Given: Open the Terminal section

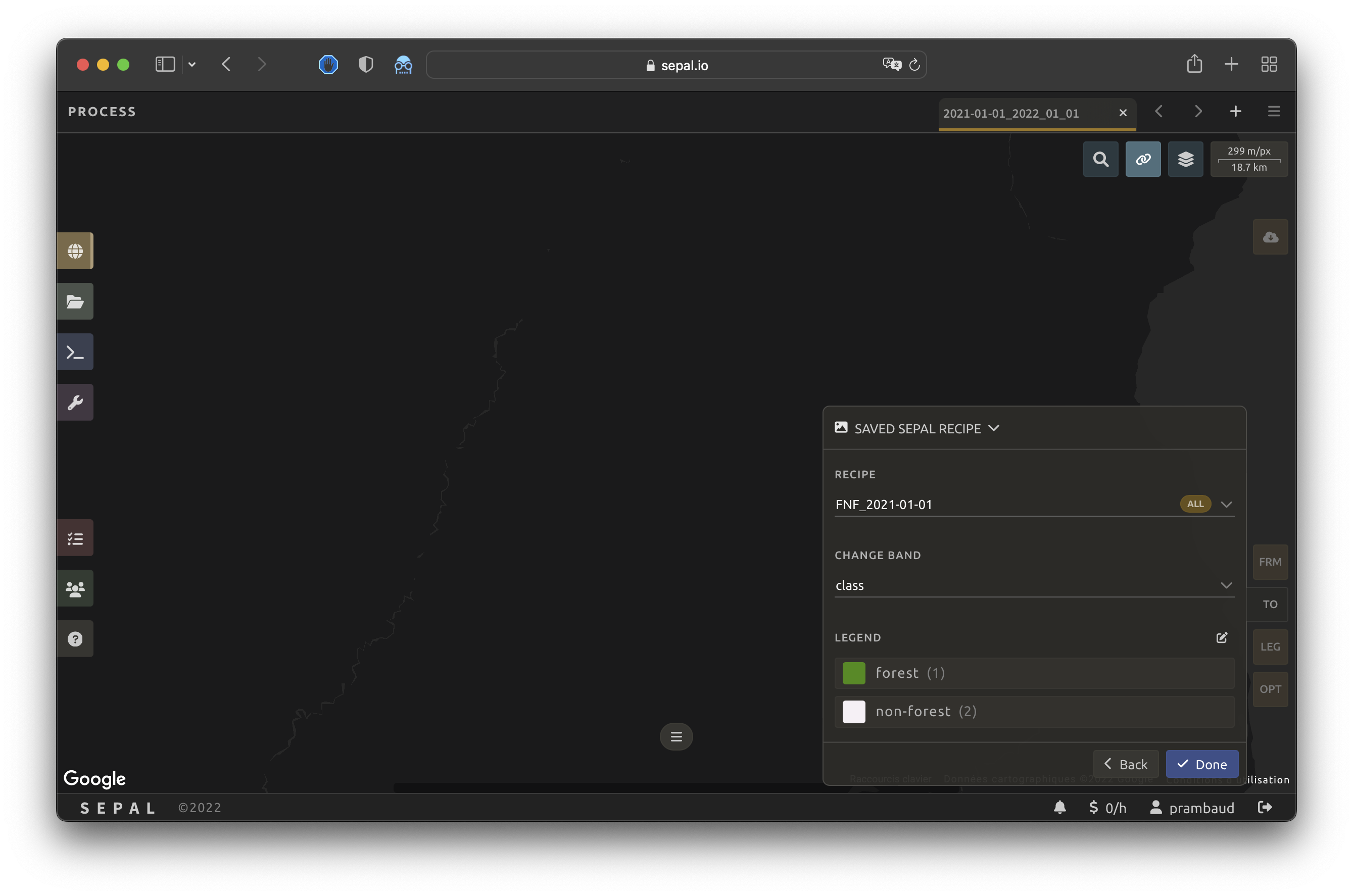Looking at the screenshot, I should click(x=75, y=352).
